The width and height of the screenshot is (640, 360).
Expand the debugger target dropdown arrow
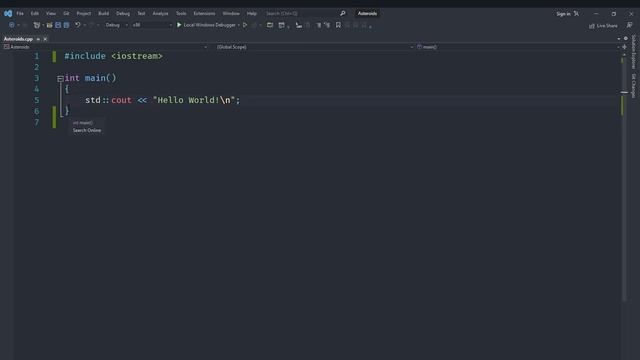coord(238,25)
